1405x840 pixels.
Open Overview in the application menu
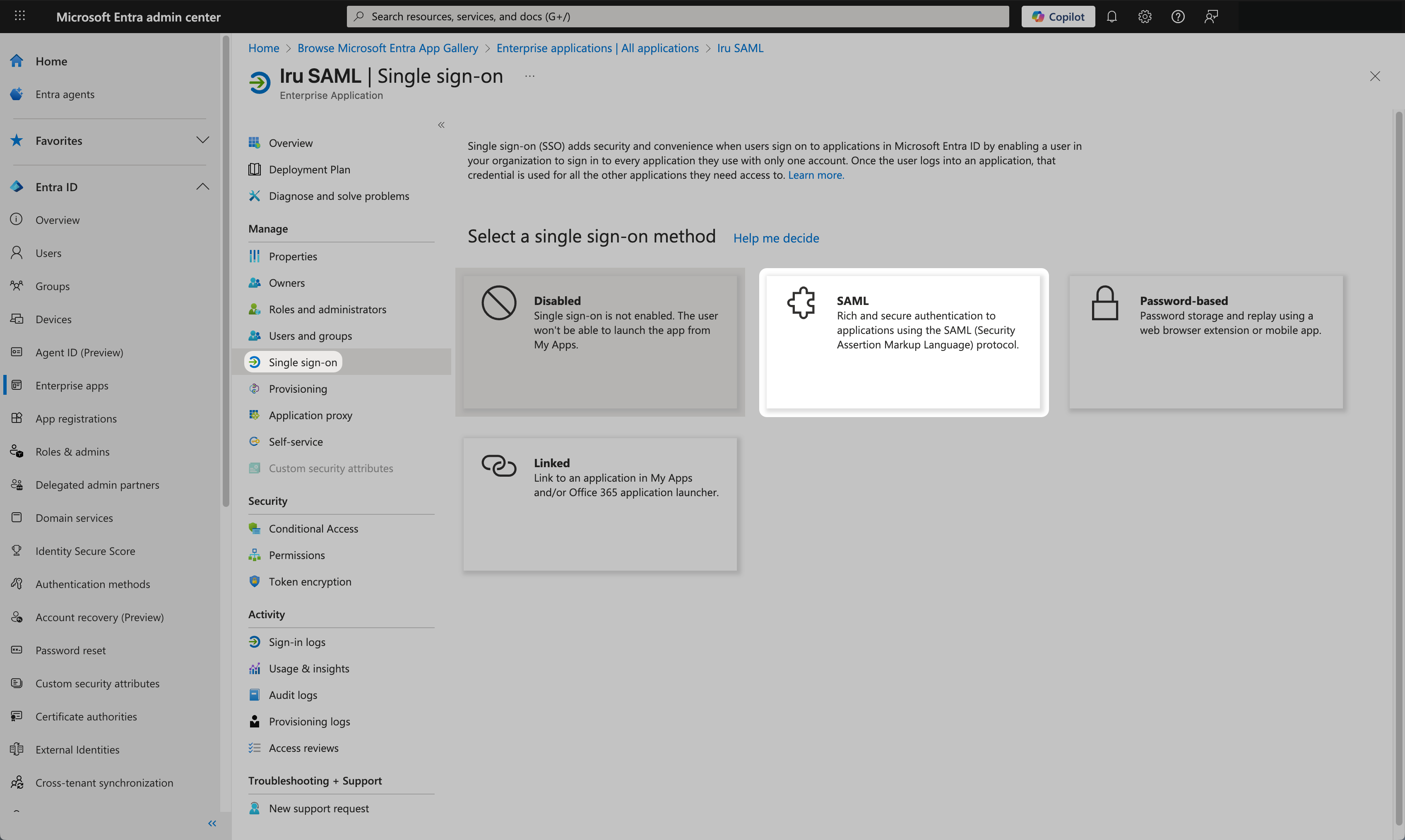coord(291,143)
